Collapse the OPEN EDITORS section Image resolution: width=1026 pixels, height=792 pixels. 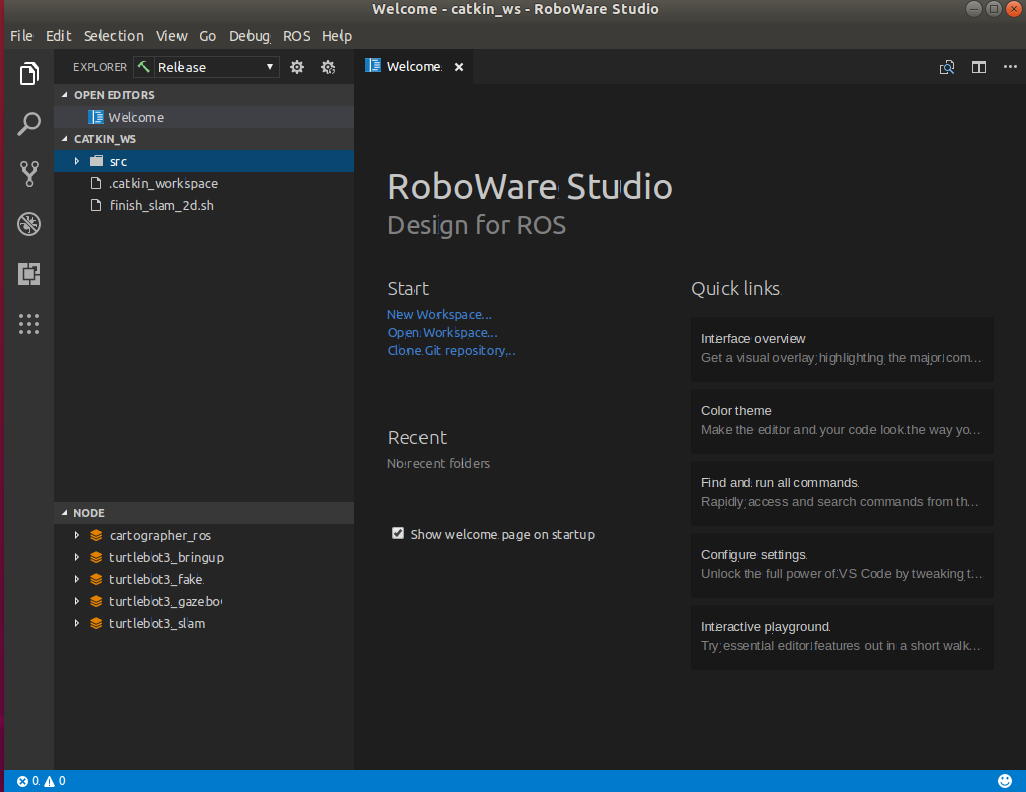pyautogui.click(x=65, y=95)
